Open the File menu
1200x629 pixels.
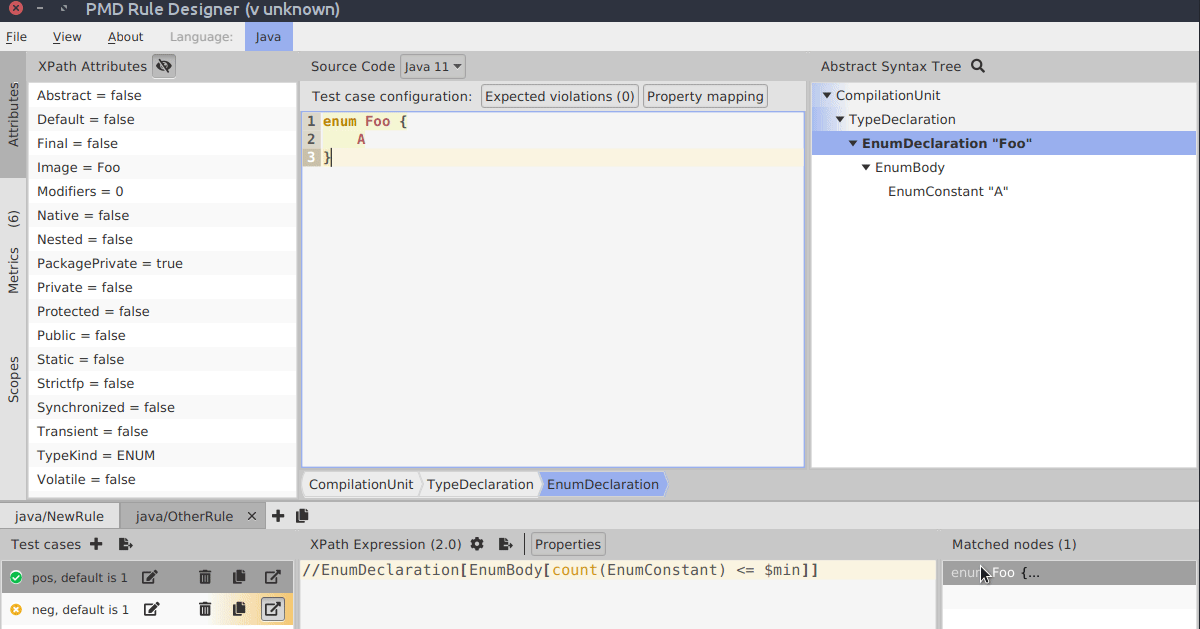[x=16, y=37]
